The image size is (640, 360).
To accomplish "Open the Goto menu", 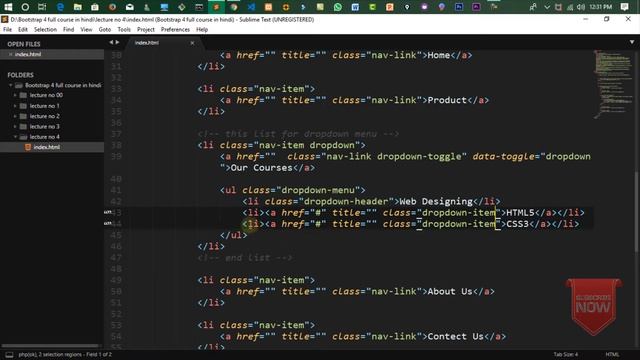I will pyautogui.click(x=104, y=29).
